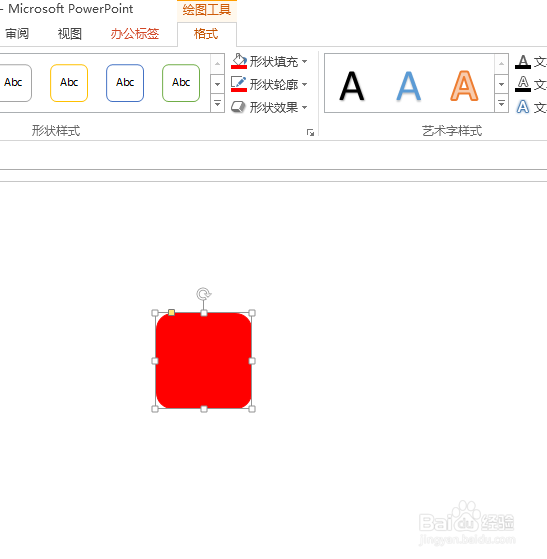Click the top-right resize handle of shape
Screen dimensions: 547x559
252,313
